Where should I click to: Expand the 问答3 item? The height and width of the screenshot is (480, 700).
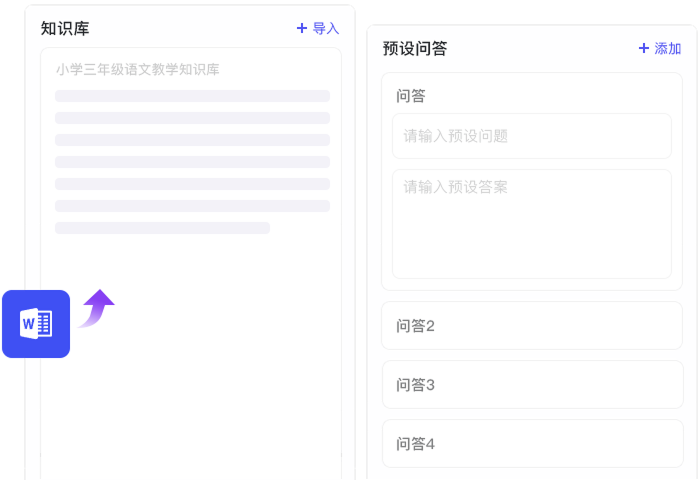click(x=531, y=385)
